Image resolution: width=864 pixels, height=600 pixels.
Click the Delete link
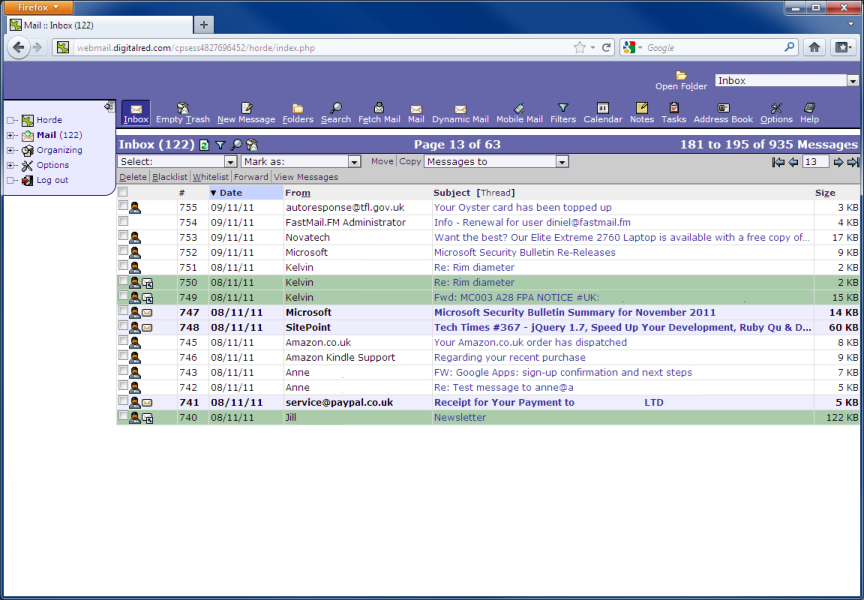133,177
